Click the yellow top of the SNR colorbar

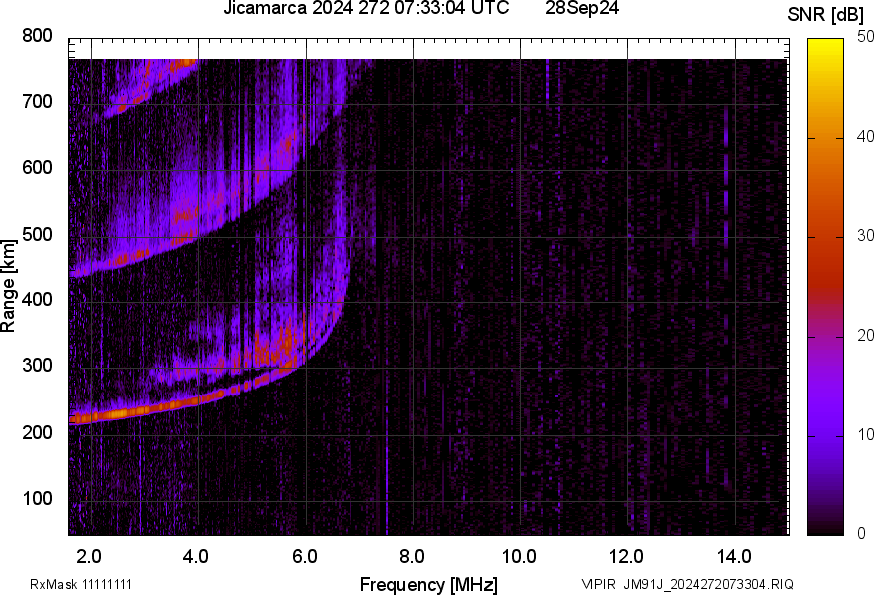[x=826, y=45]
